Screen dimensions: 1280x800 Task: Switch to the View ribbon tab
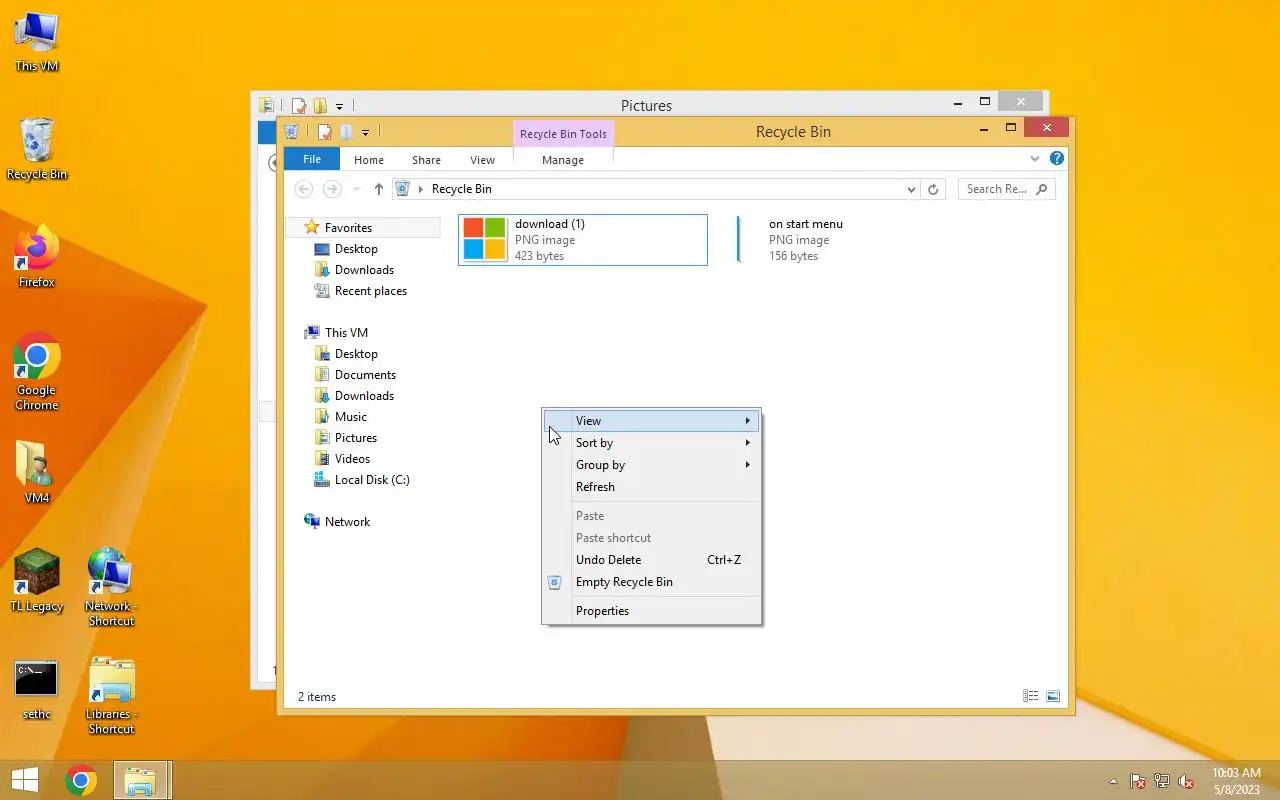coord(482,160)
